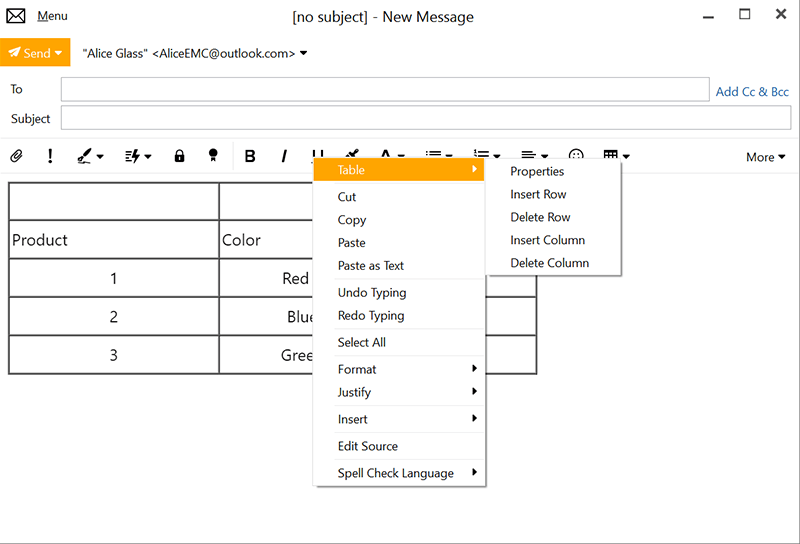Expand the Justify submenu

[x=399, y=392]
